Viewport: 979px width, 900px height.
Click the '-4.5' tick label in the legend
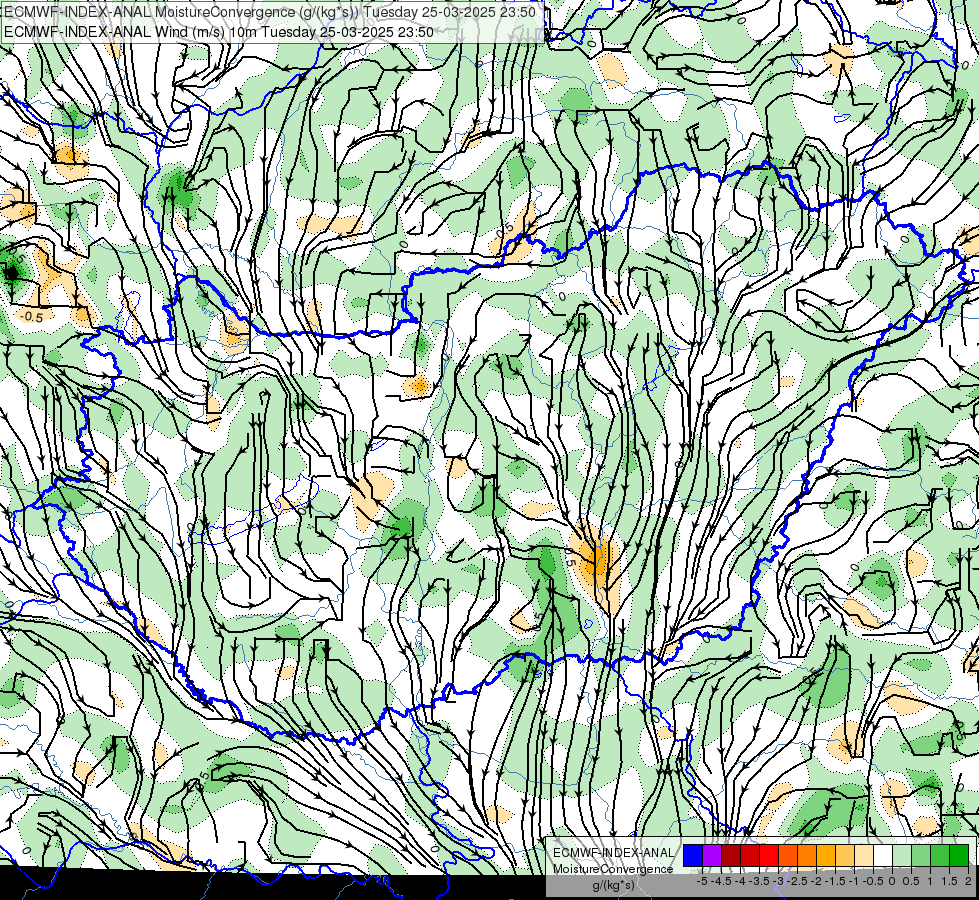click(x=722, y=881)
